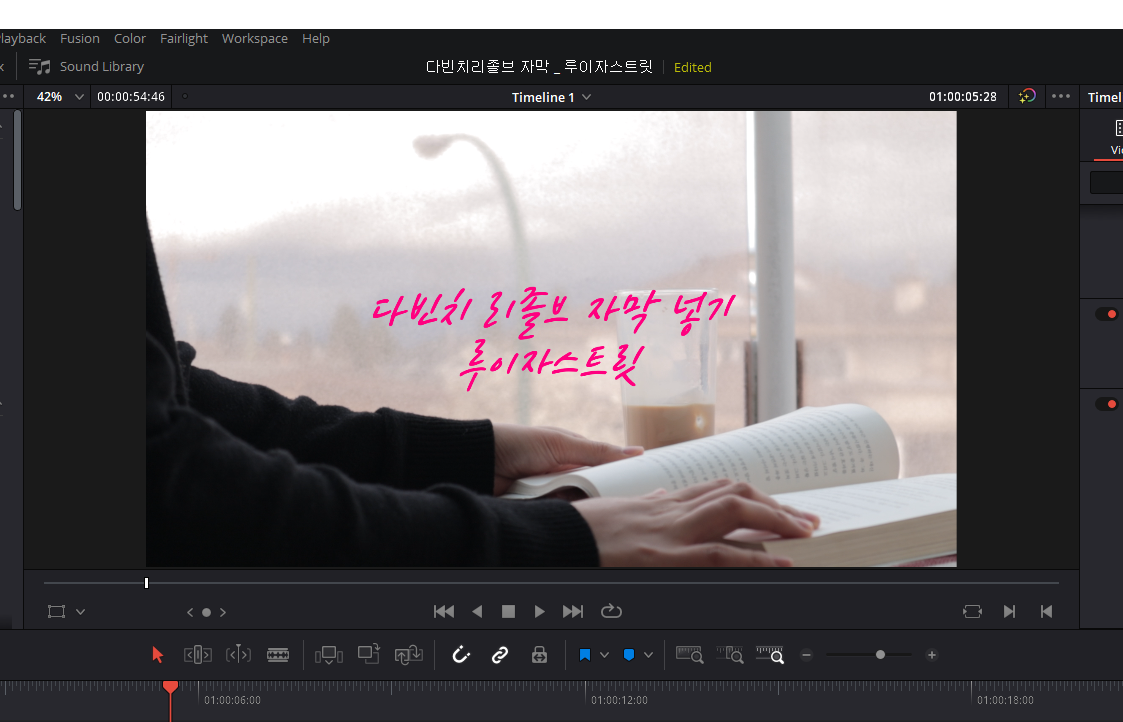Go to last frame button
Viewport: 1123px width, 722px height.
[x=573, y=612]
